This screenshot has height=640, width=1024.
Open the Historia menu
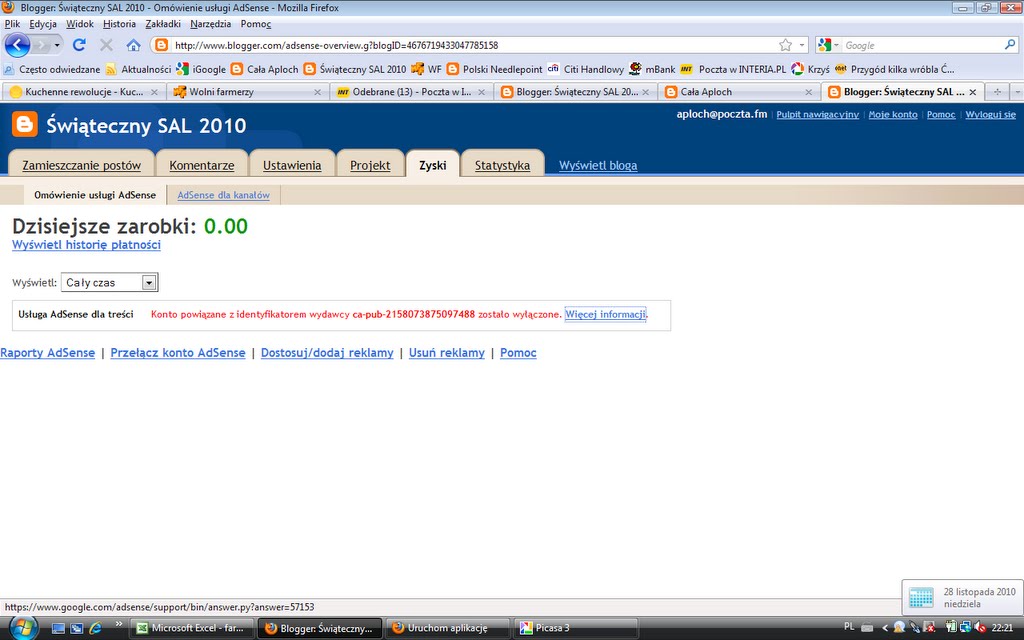pos(120,24)
